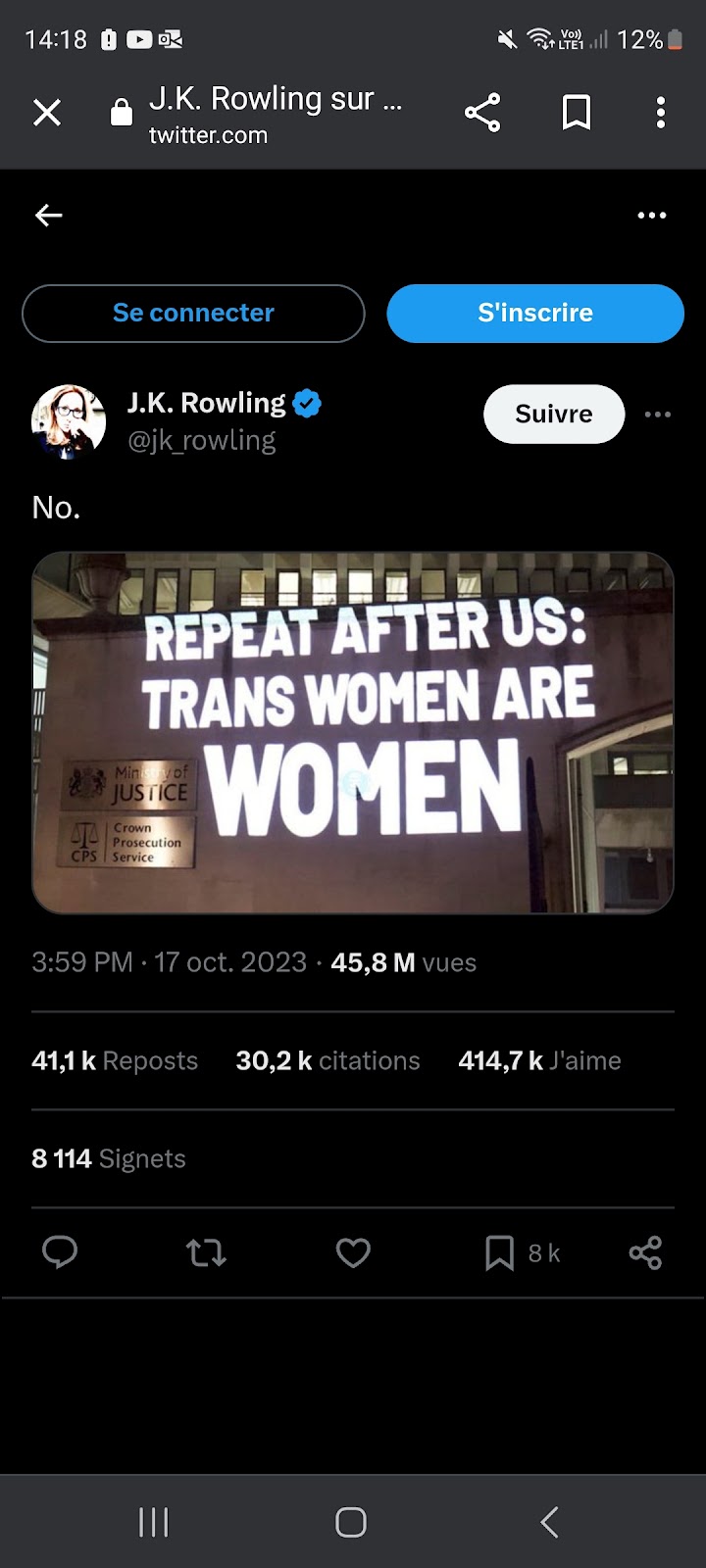
Task: View the attached projection photo
Action: [353, 733]
